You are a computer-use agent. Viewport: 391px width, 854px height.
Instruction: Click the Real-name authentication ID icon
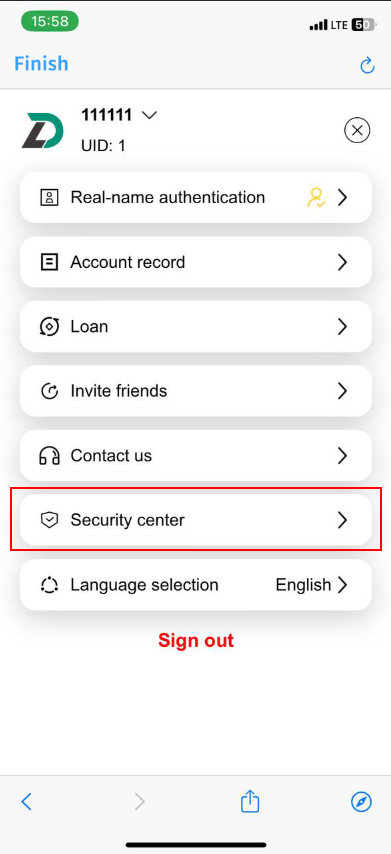(x=50, y=197)
